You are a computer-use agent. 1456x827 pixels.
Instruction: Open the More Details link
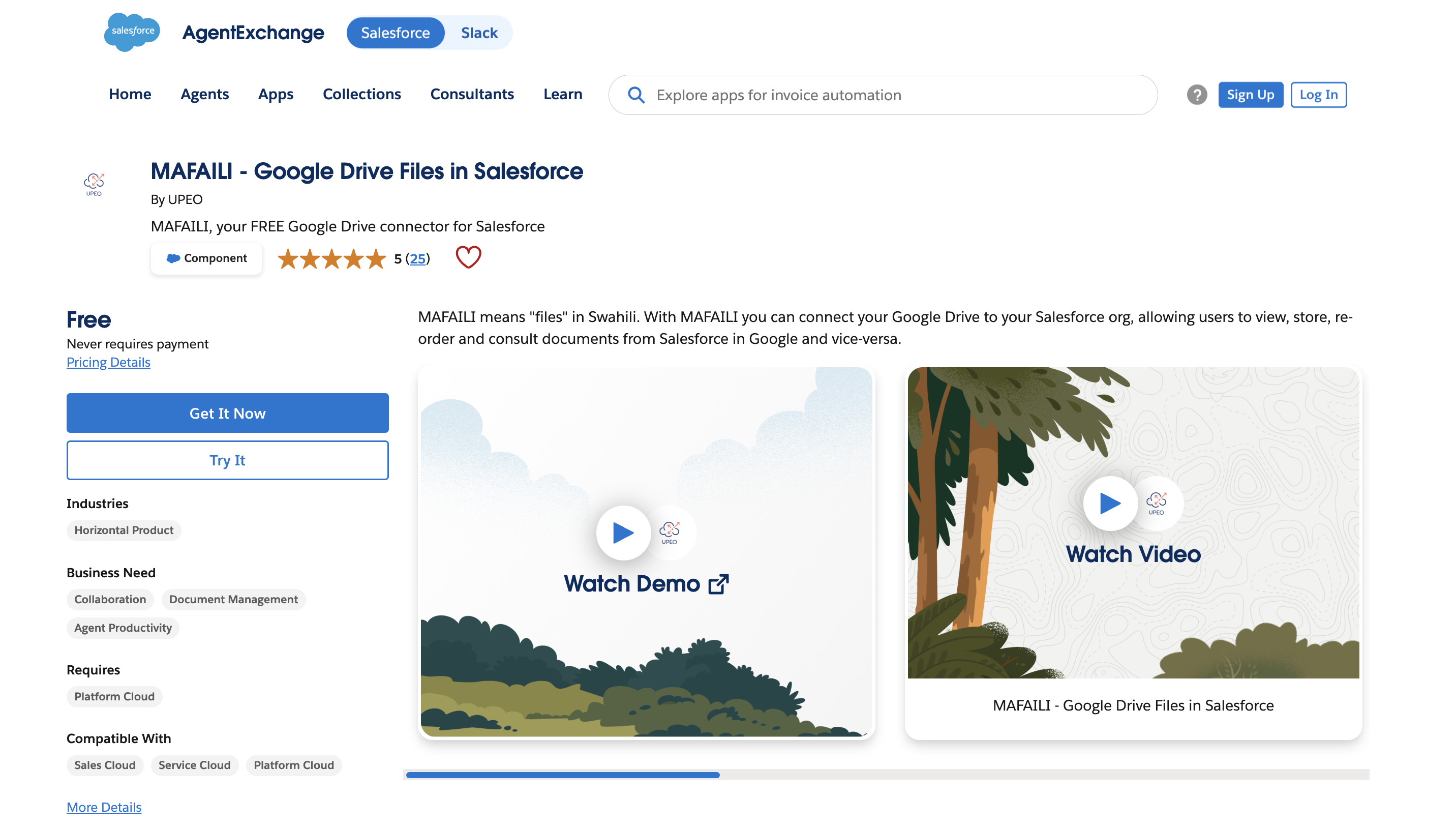(104, 807)
